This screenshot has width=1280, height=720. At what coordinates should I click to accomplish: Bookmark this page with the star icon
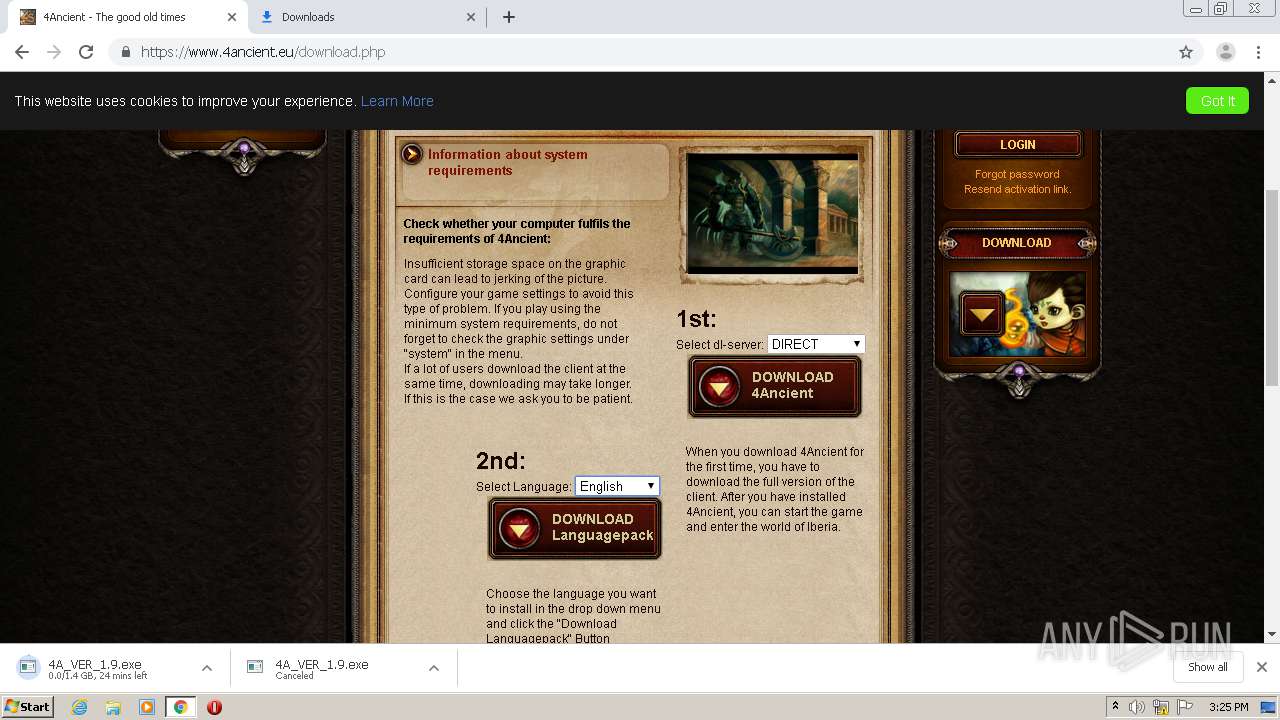point(1186,52)
